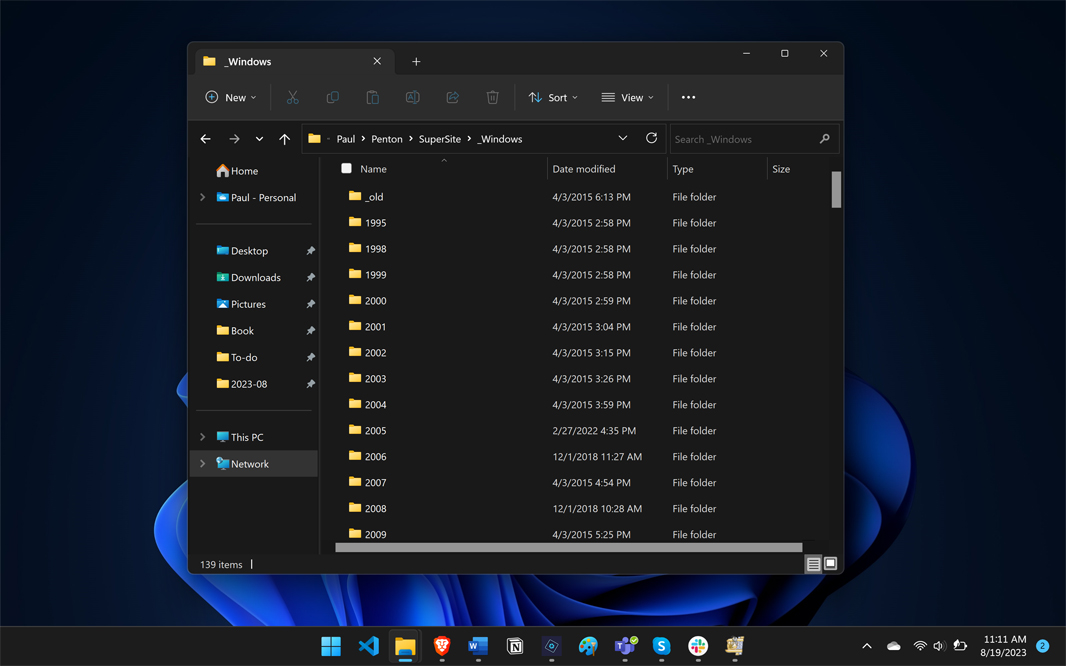Click the Share icon in toolbar
This screenshot has width=1066, height=666.
452,97
